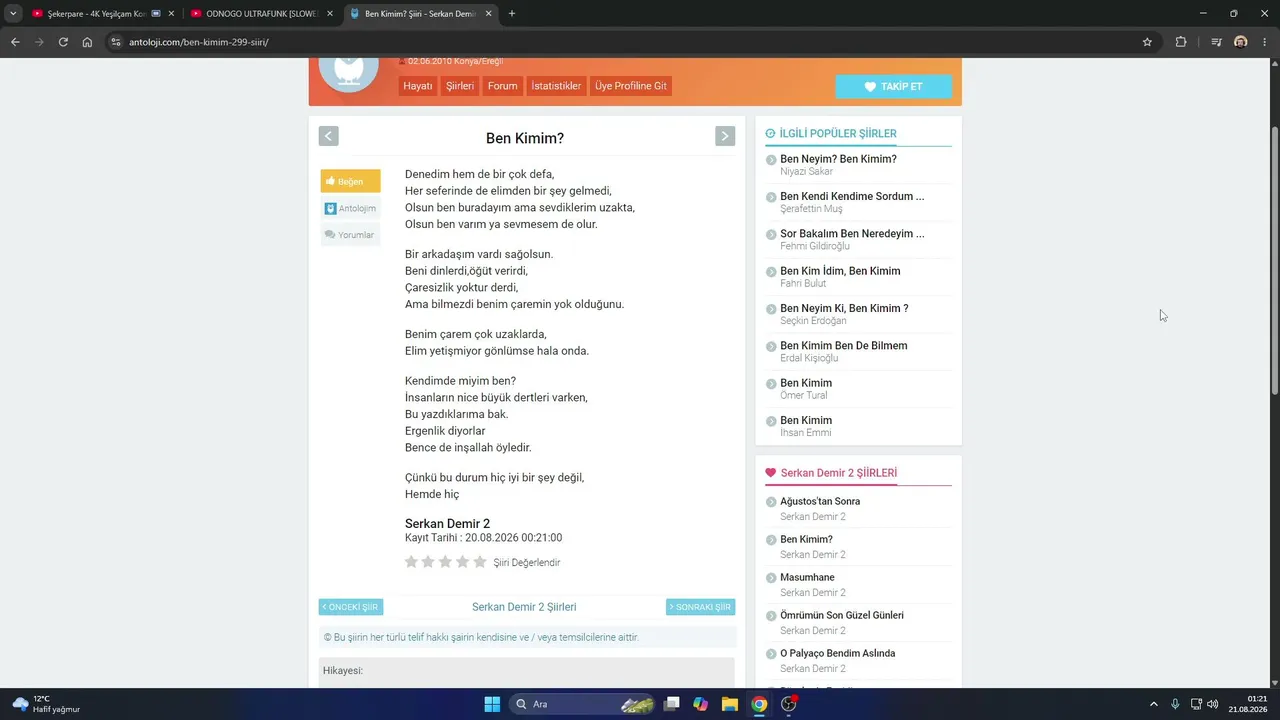This screenshot has height=720, width=1280.
Task: Expand the tab search dropdown
Action: (x=12, y=14)
